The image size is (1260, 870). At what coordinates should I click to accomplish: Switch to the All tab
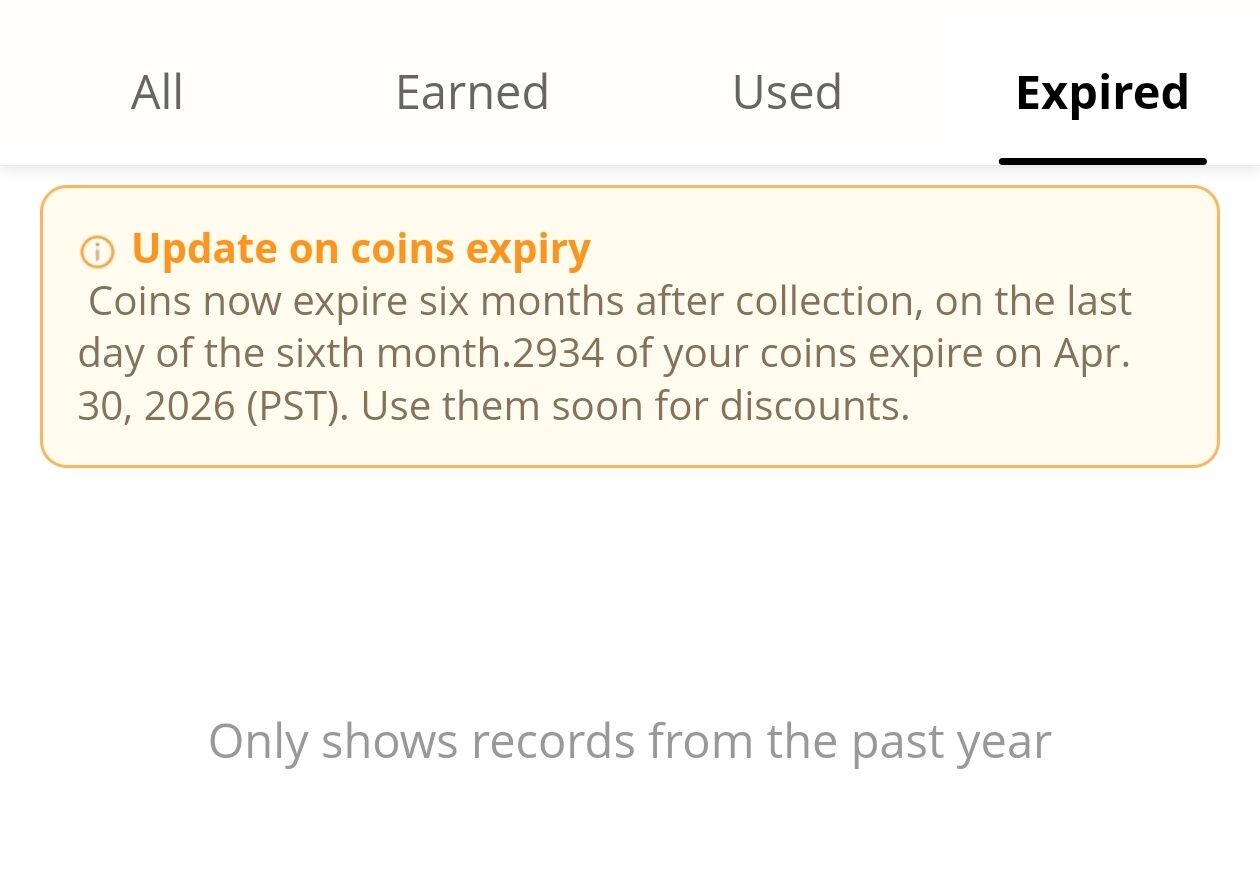[x=157, y=93]
